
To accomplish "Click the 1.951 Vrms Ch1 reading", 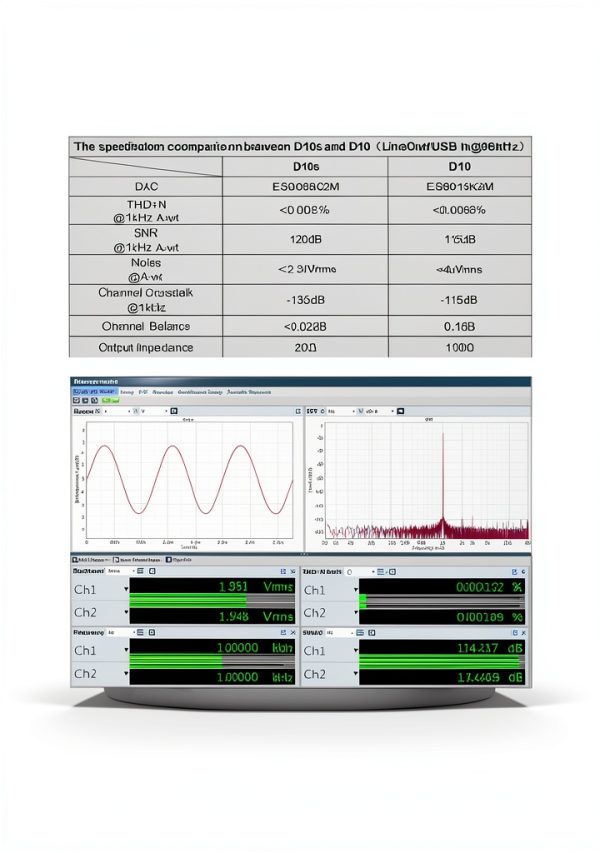I will pyautogui.click(x=256, y=586).
